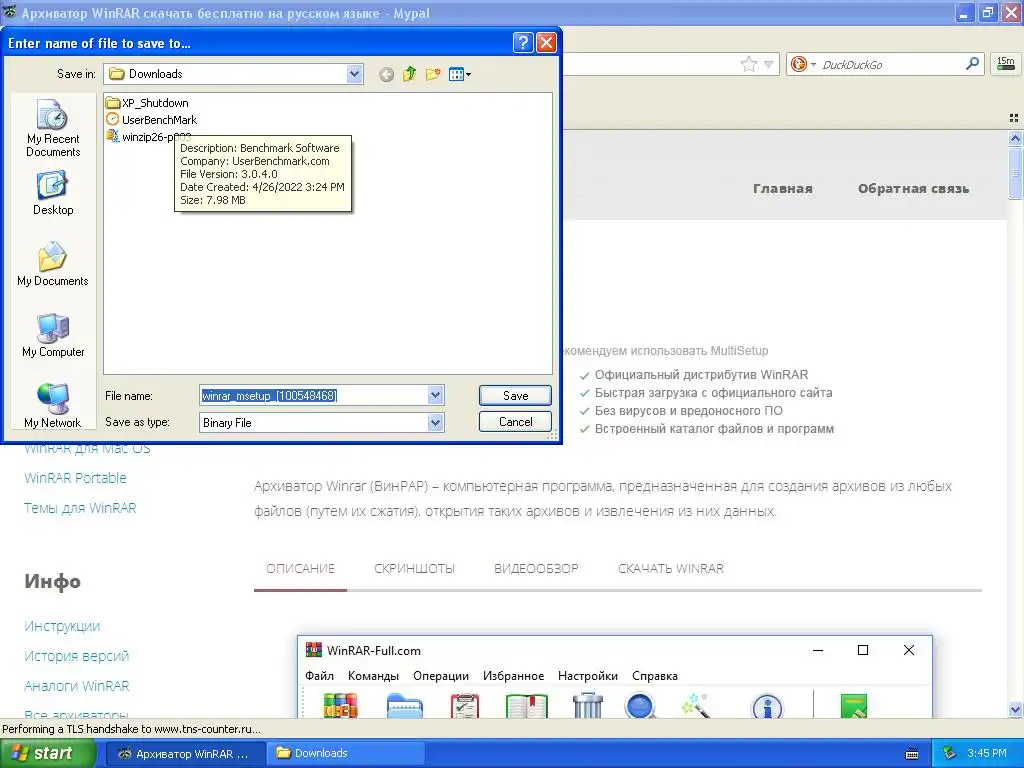
Task: Click the Cancel button
Action: pos(515,422)
